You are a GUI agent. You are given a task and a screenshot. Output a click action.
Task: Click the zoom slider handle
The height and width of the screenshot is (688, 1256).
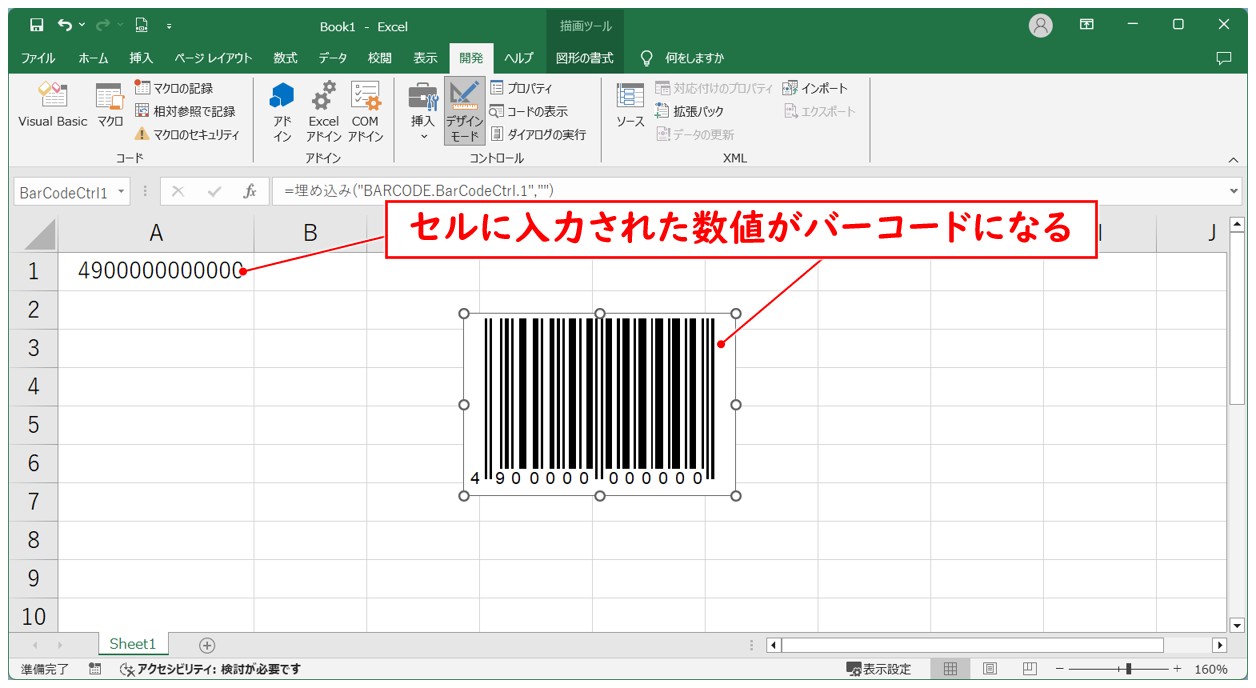point(1129,669)
